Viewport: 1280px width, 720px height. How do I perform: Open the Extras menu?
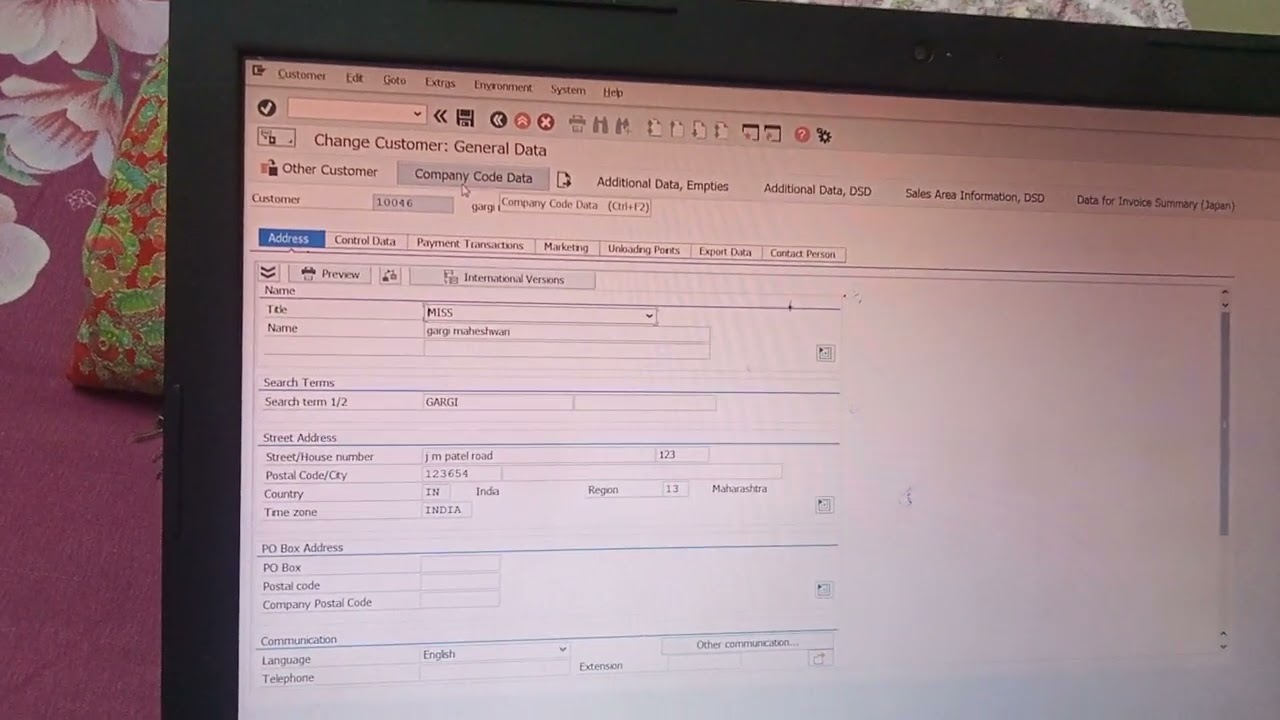[x=440, y=83]
